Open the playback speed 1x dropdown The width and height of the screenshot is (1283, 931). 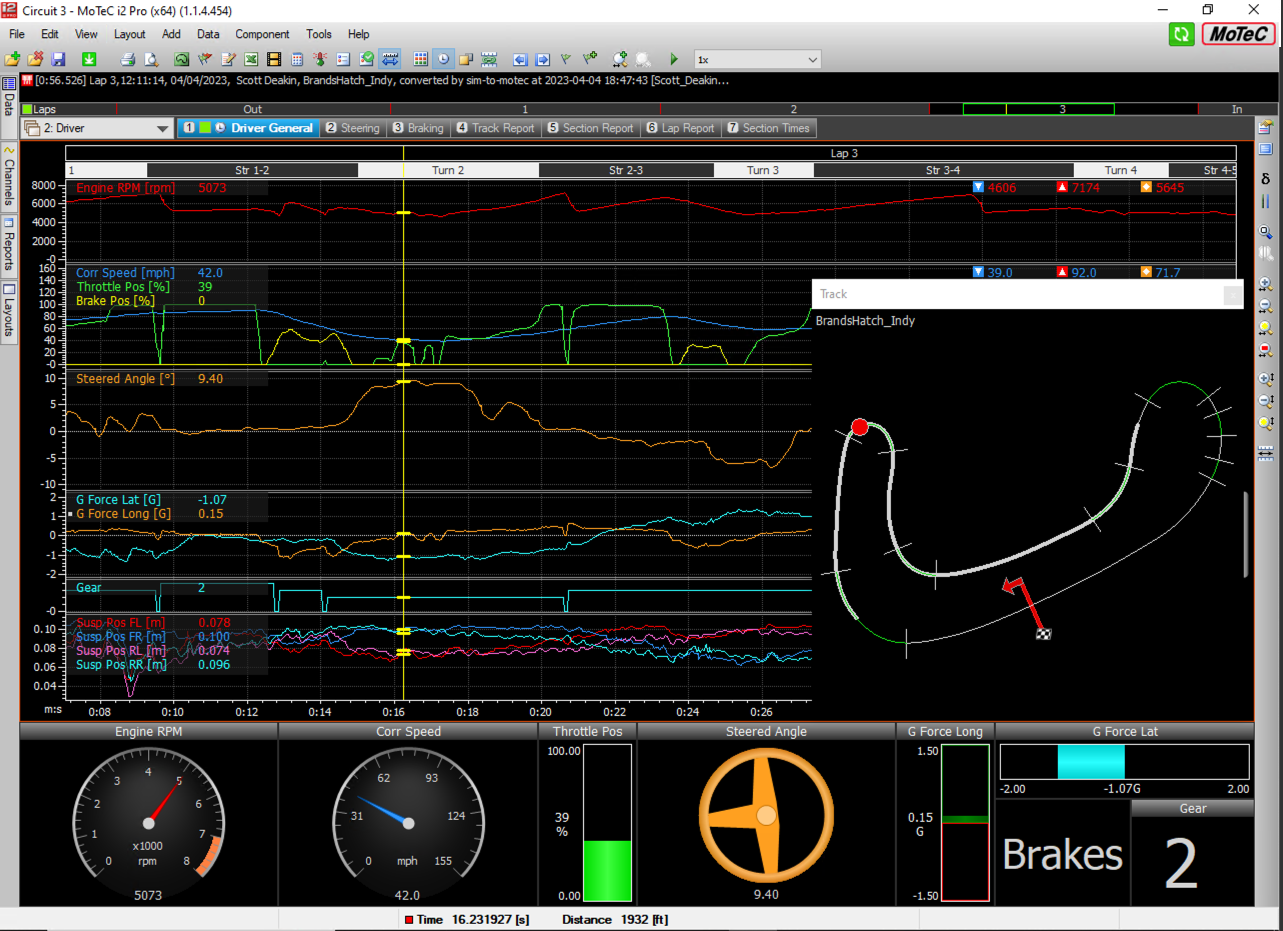pos(757,59)
